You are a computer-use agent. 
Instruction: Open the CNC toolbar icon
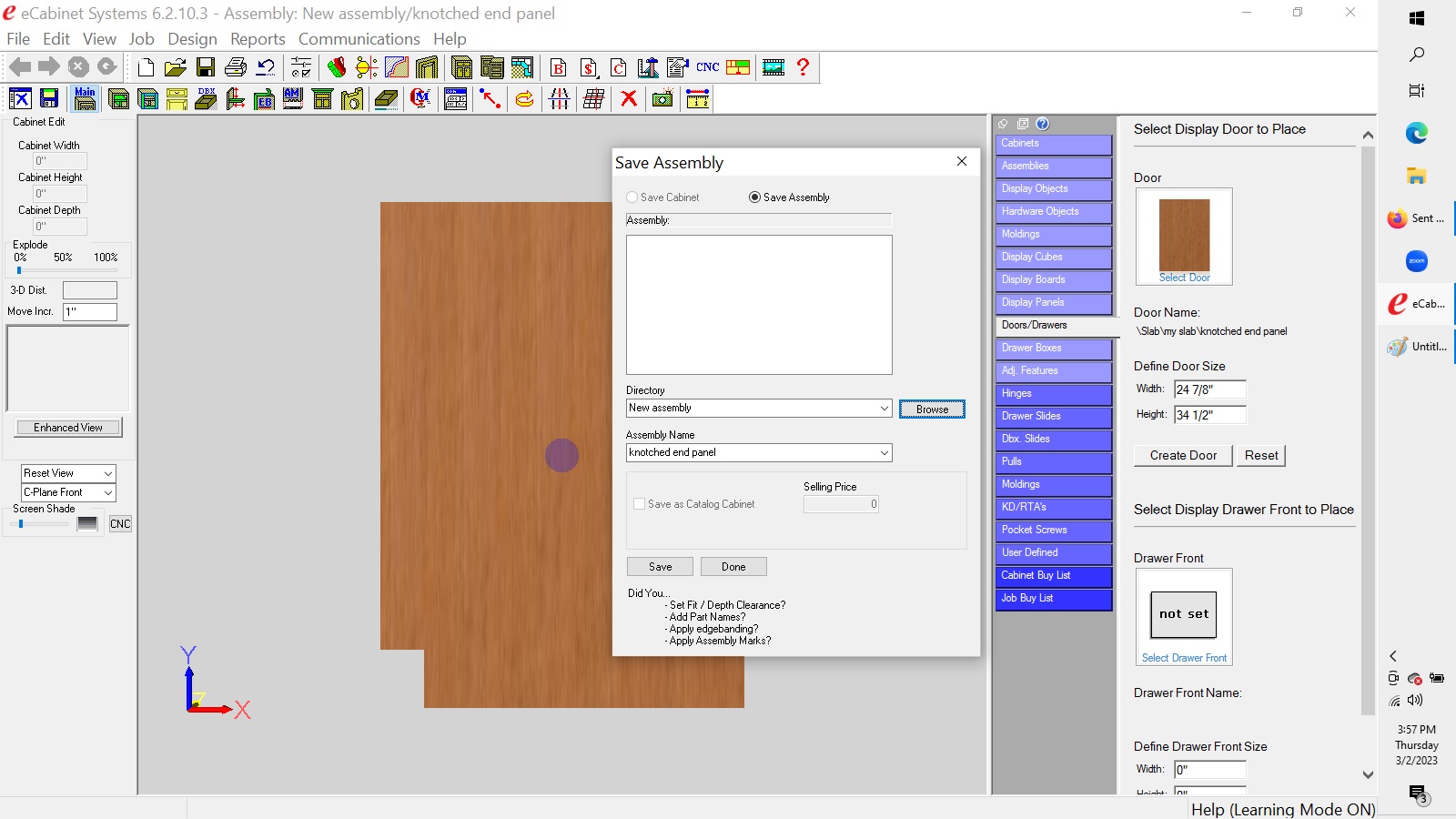coord(708,67)
